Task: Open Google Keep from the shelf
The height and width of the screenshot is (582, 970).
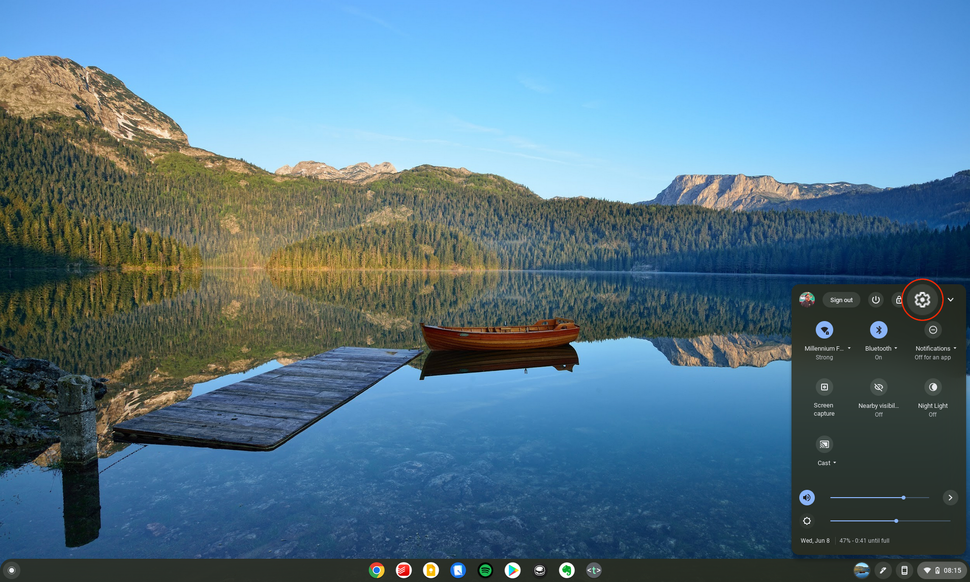Action: 430,568
